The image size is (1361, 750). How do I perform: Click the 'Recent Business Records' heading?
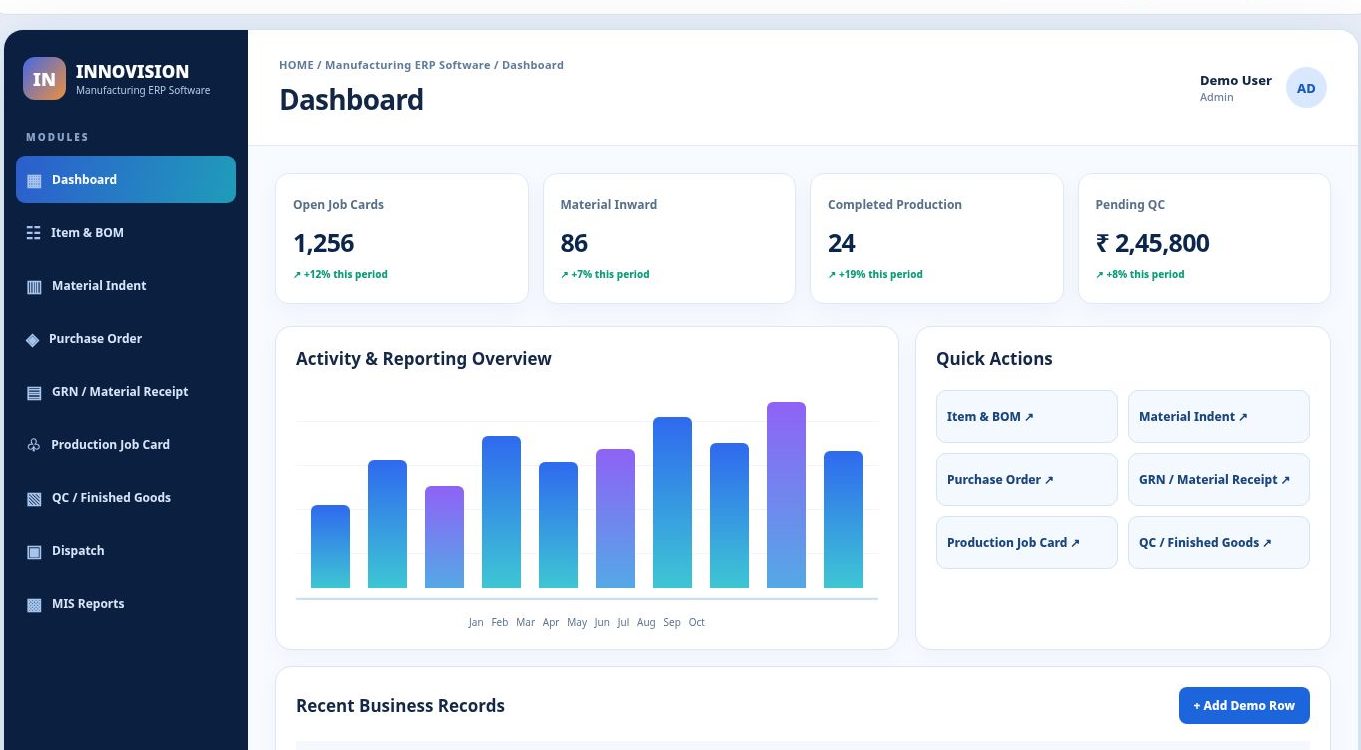400,706
